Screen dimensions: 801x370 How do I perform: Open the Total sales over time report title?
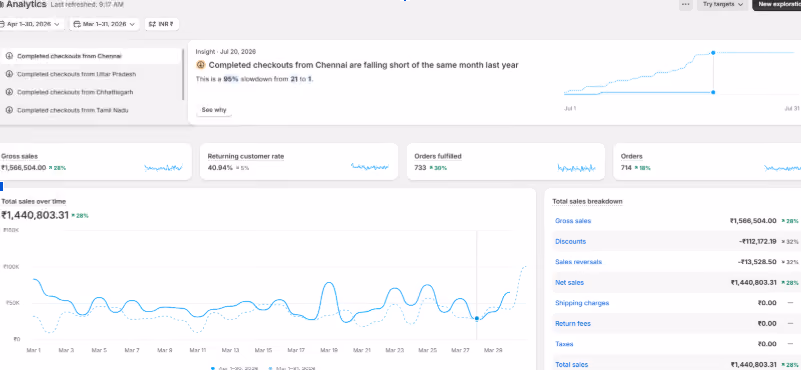[x=33, y=202]
